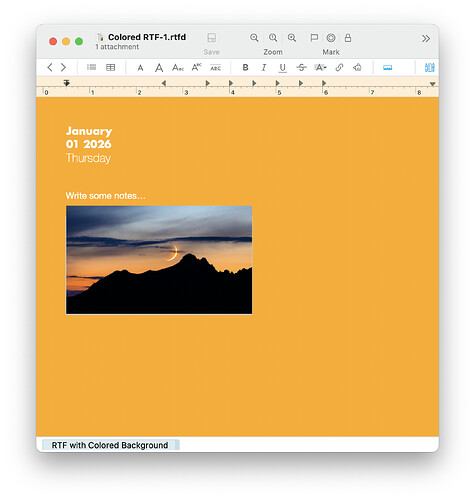Open the Mark label circle icon

point(331,38)
